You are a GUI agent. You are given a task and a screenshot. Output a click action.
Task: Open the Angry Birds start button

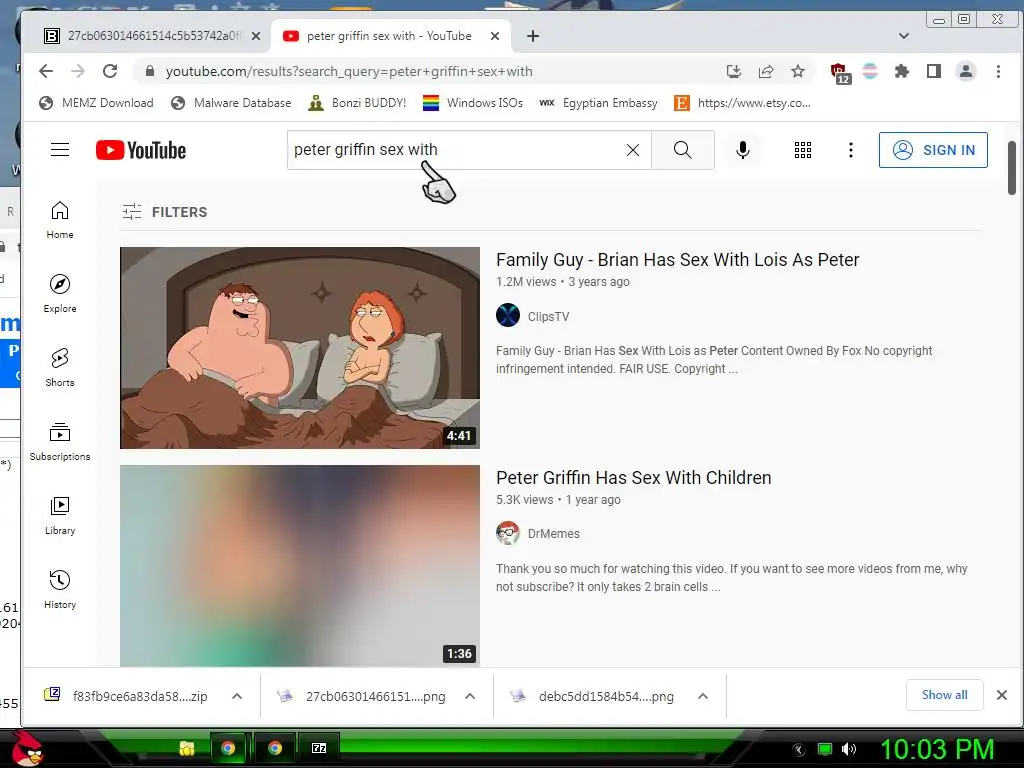tap(27, 748)
